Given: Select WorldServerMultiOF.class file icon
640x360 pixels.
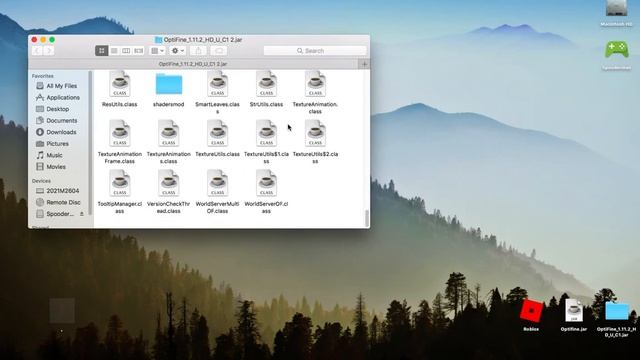Looking at the screenshot, I should [x=218, y=183].
